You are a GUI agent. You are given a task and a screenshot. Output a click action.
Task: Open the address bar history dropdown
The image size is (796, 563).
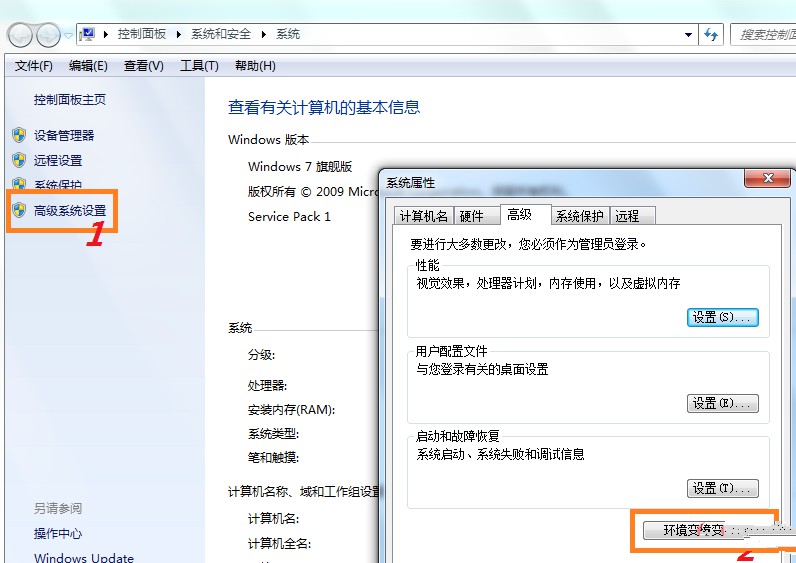[x=688, y=35]
